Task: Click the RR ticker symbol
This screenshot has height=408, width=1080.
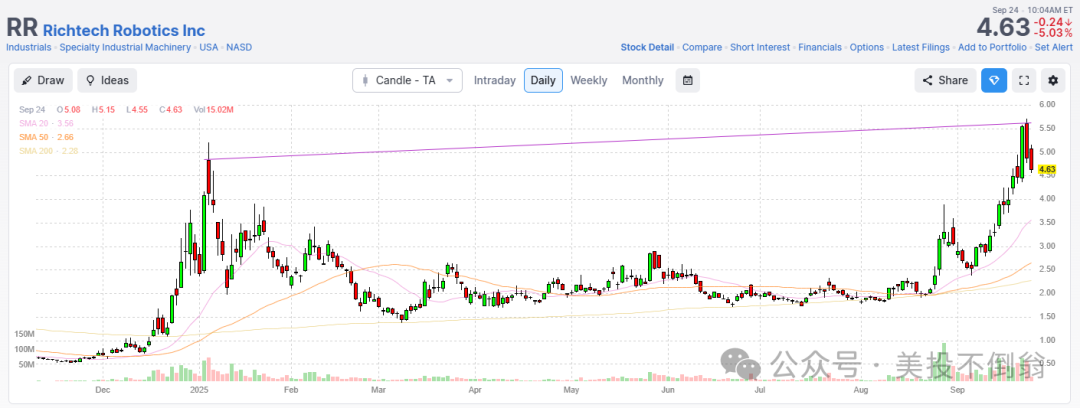Action: (x=22, y=29)
